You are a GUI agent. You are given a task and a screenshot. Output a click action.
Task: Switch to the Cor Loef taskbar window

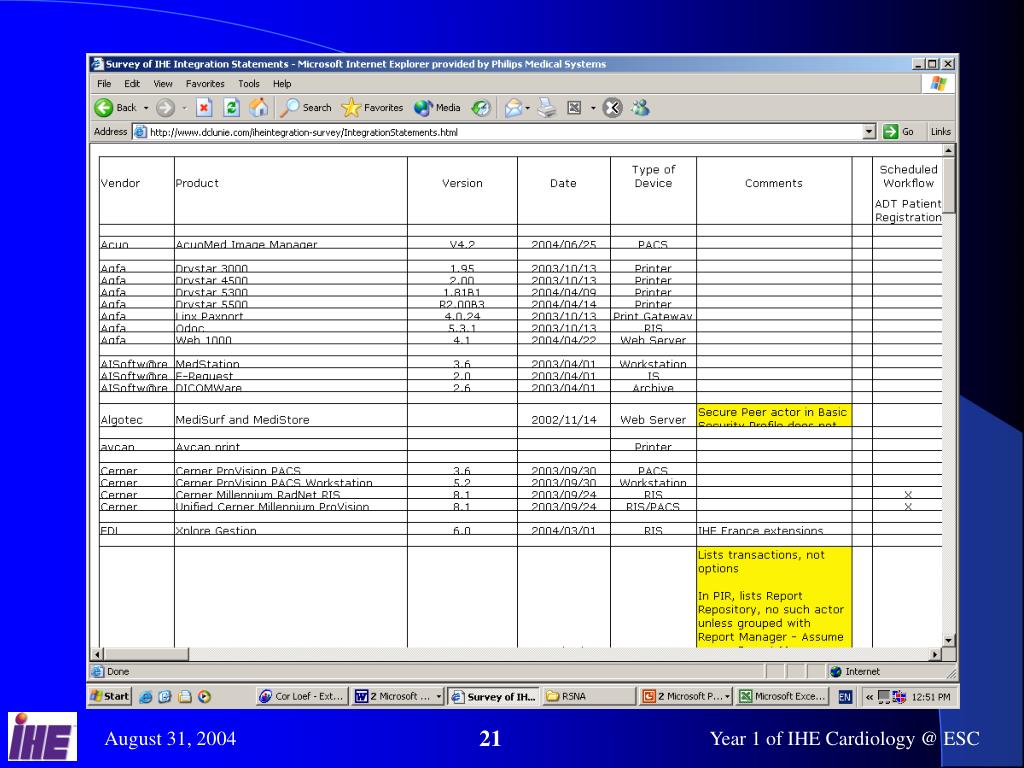tap(302, 697)
